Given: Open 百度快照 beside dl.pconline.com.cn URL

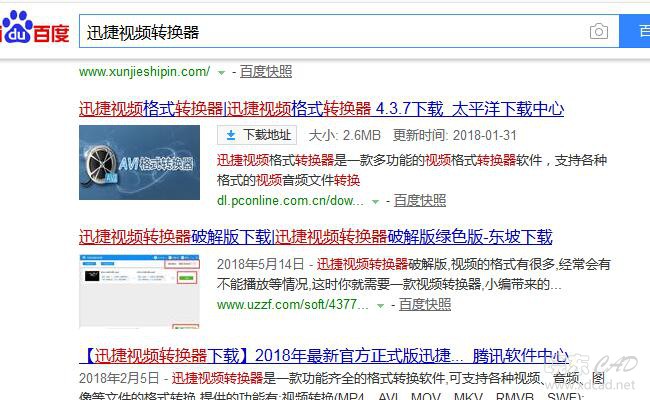Looking at the screenshot, I should [x=420, y=201].
